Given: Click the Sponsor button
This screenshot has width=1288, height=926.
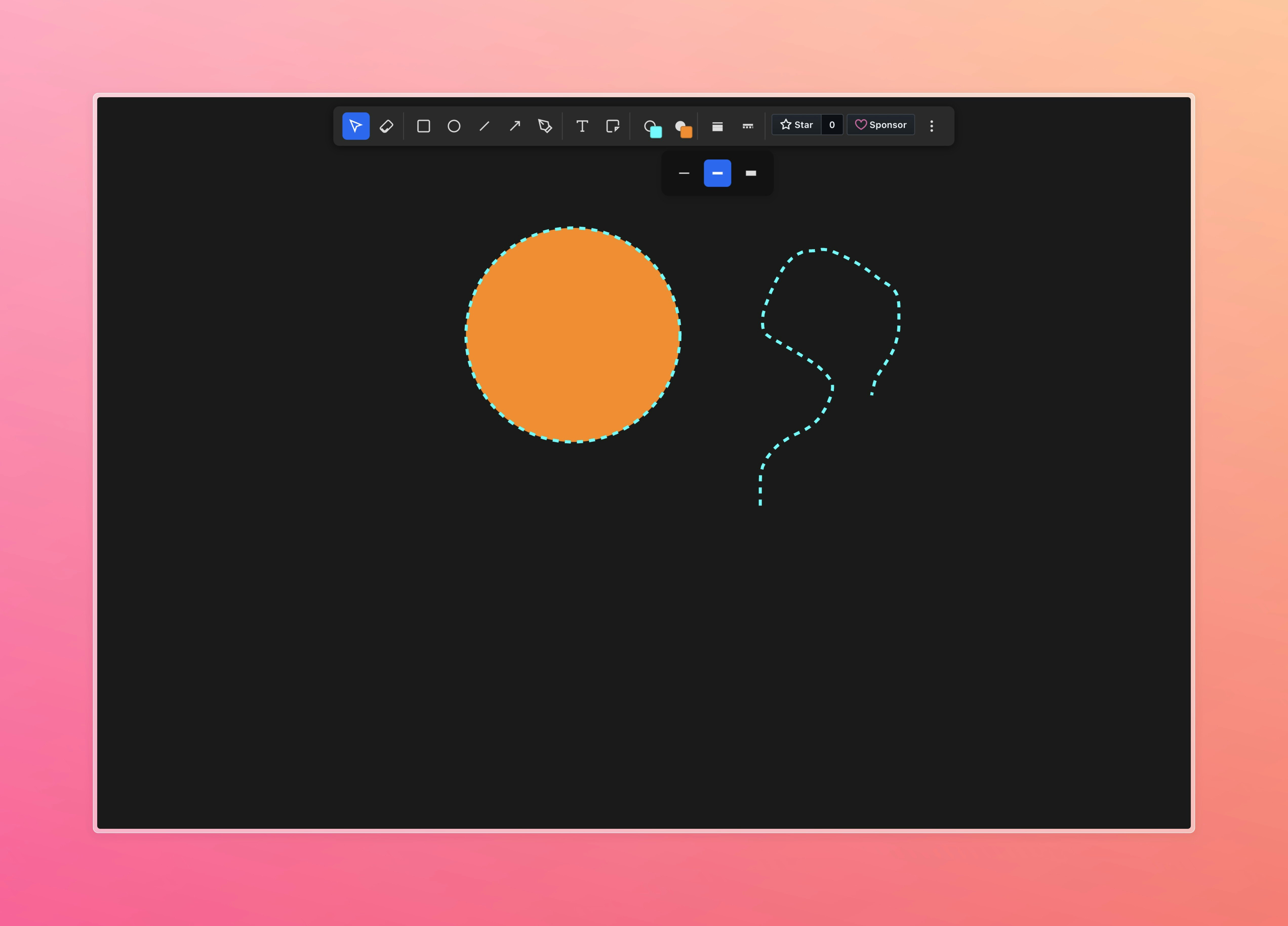Looking at the screenshot, I should click(881, 125).
